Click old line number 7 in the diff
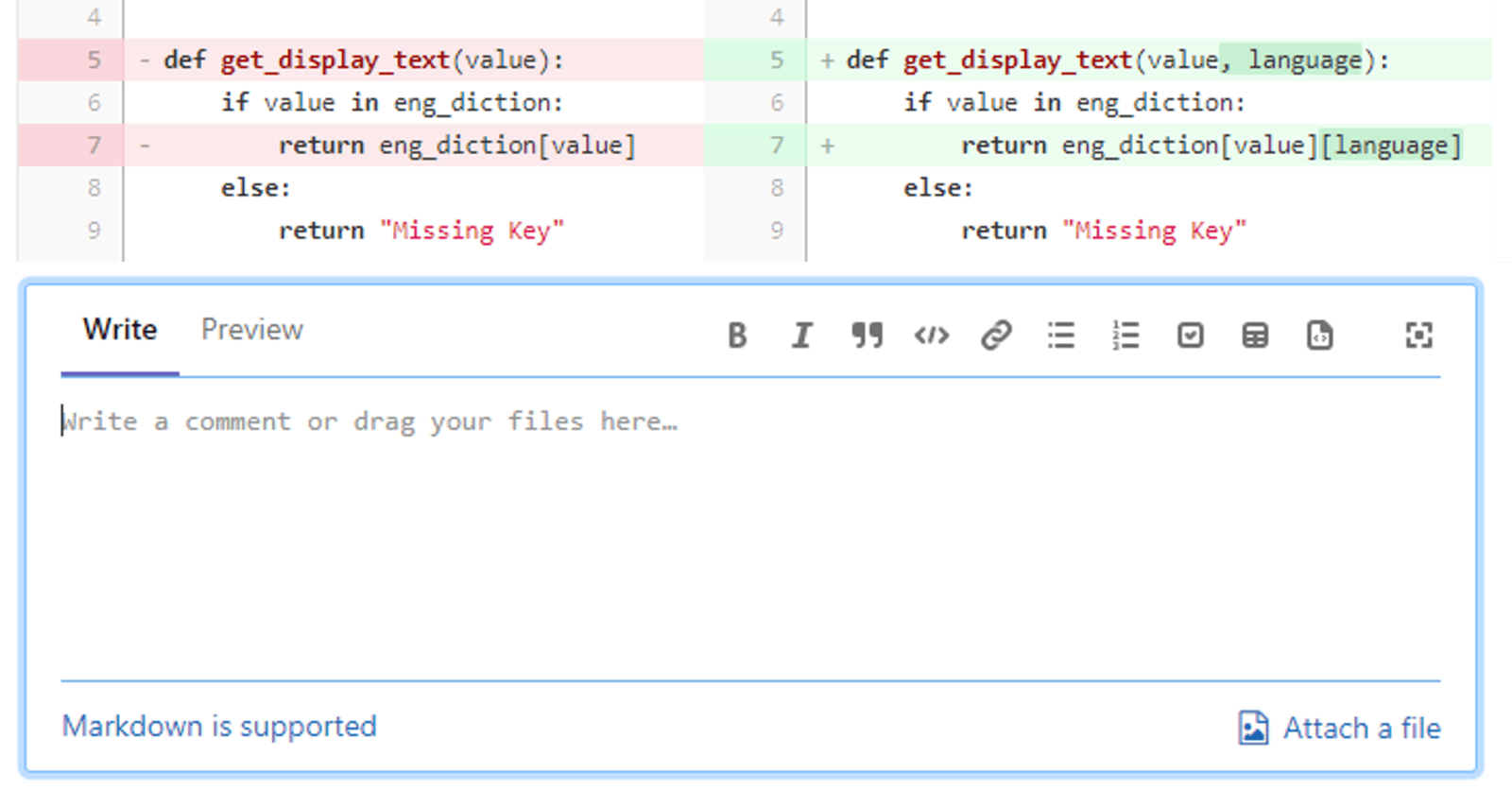Screen dimensions: 1512x790 (x=94, y=145)
